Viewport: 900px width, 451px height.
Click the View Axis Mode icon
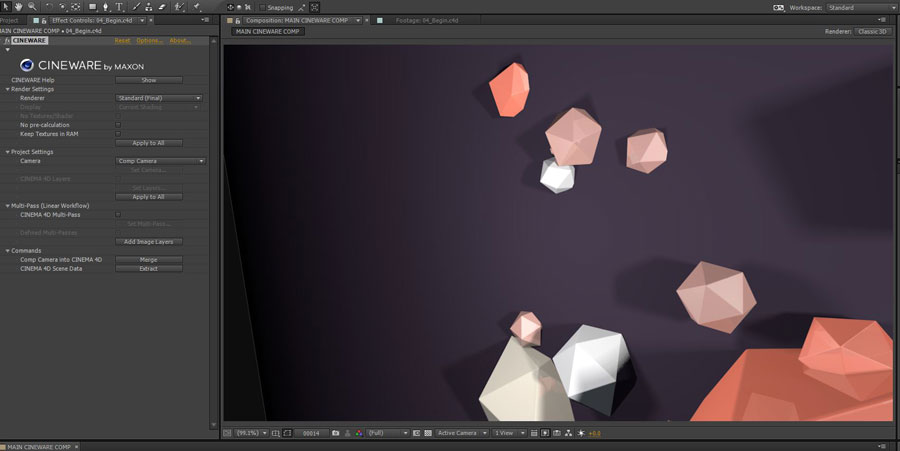(247, 7)
